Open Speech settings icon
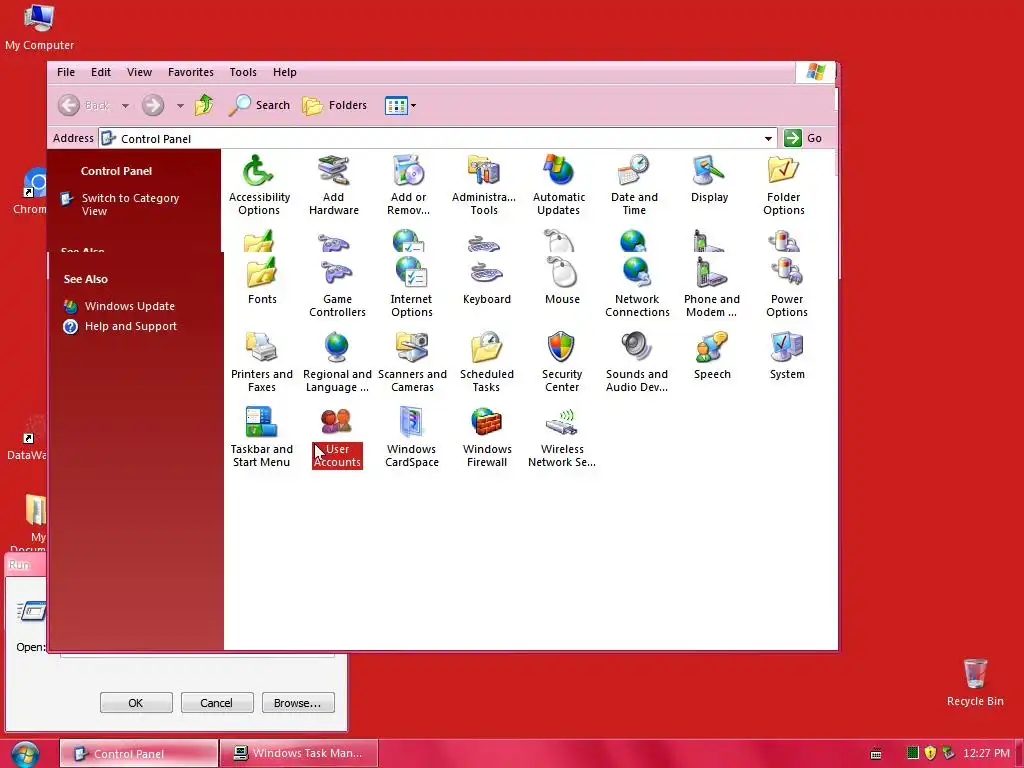1024x768 pixels. (712, 356)
